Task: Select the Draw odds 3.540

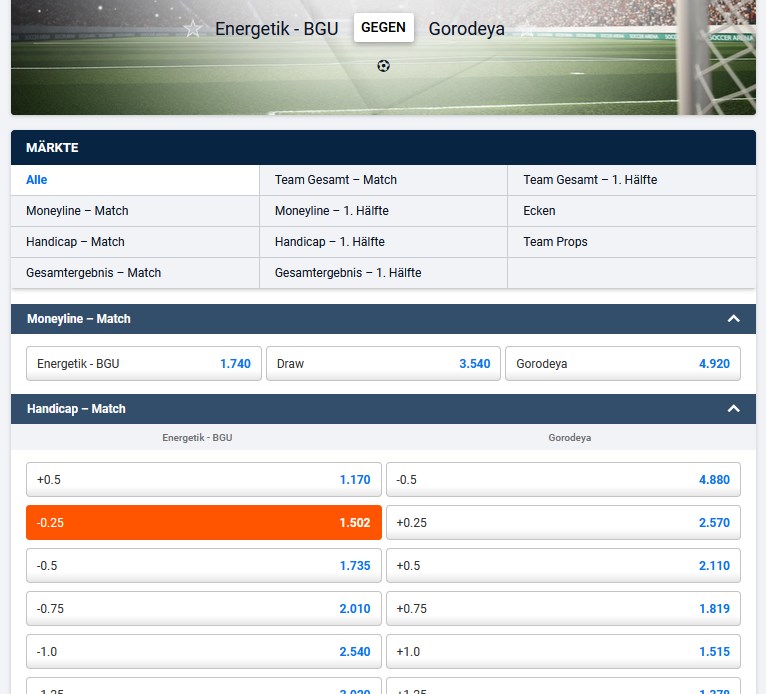Action: click(x=383, y=363)
